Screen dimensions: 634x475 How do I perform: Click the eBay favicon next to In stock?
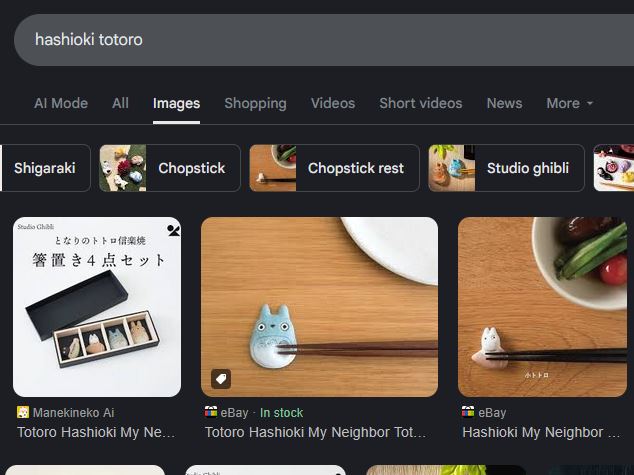coord(211,412)
